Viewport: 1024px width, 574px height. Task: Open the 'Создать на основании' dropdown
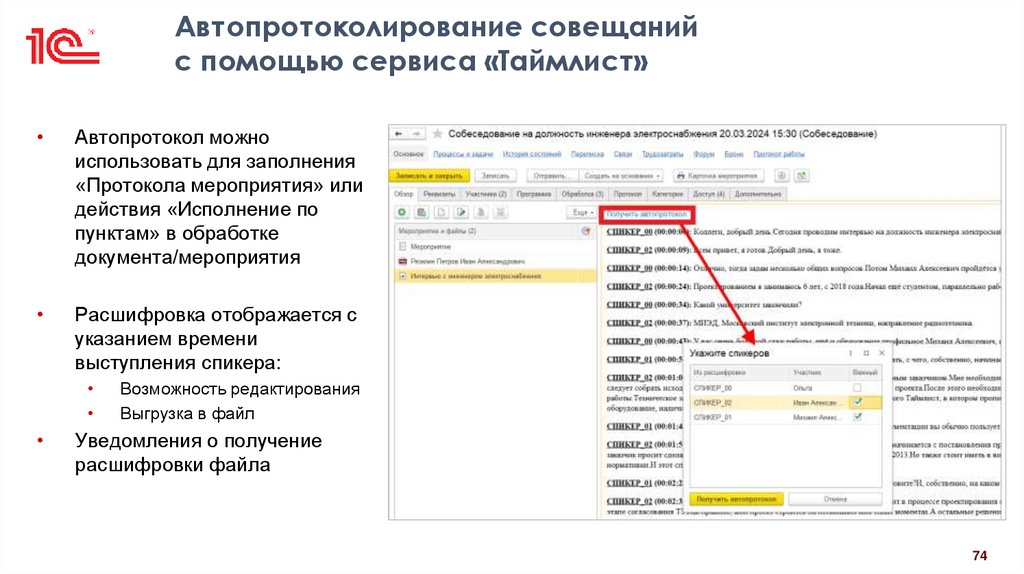(622, 176)
